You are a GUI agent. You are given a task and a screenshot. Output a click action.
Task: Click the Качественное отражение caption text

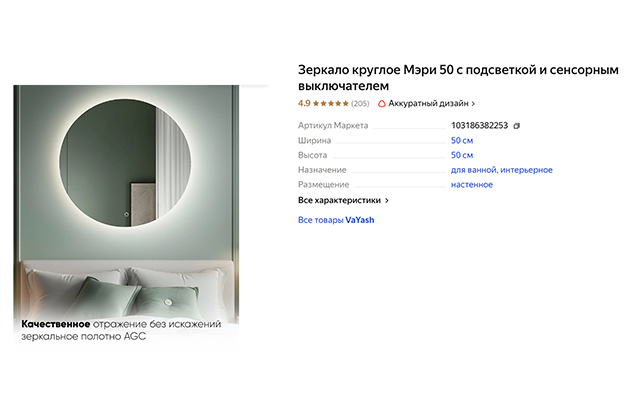(x=121, y=330)
